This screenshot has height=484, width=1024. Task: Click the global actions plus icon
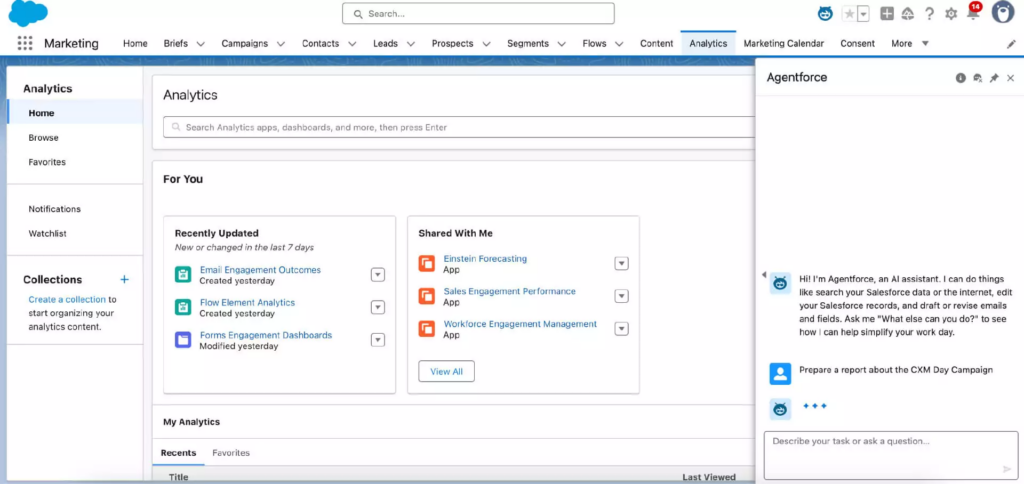(887, 14)
